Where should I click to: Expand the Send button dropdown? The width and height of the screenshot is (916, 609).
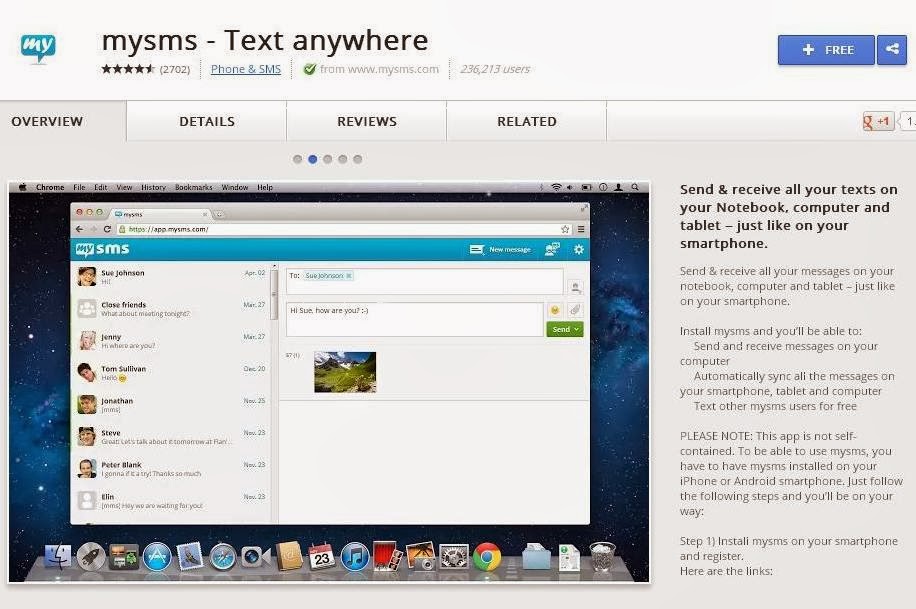[x=576, y=329]
